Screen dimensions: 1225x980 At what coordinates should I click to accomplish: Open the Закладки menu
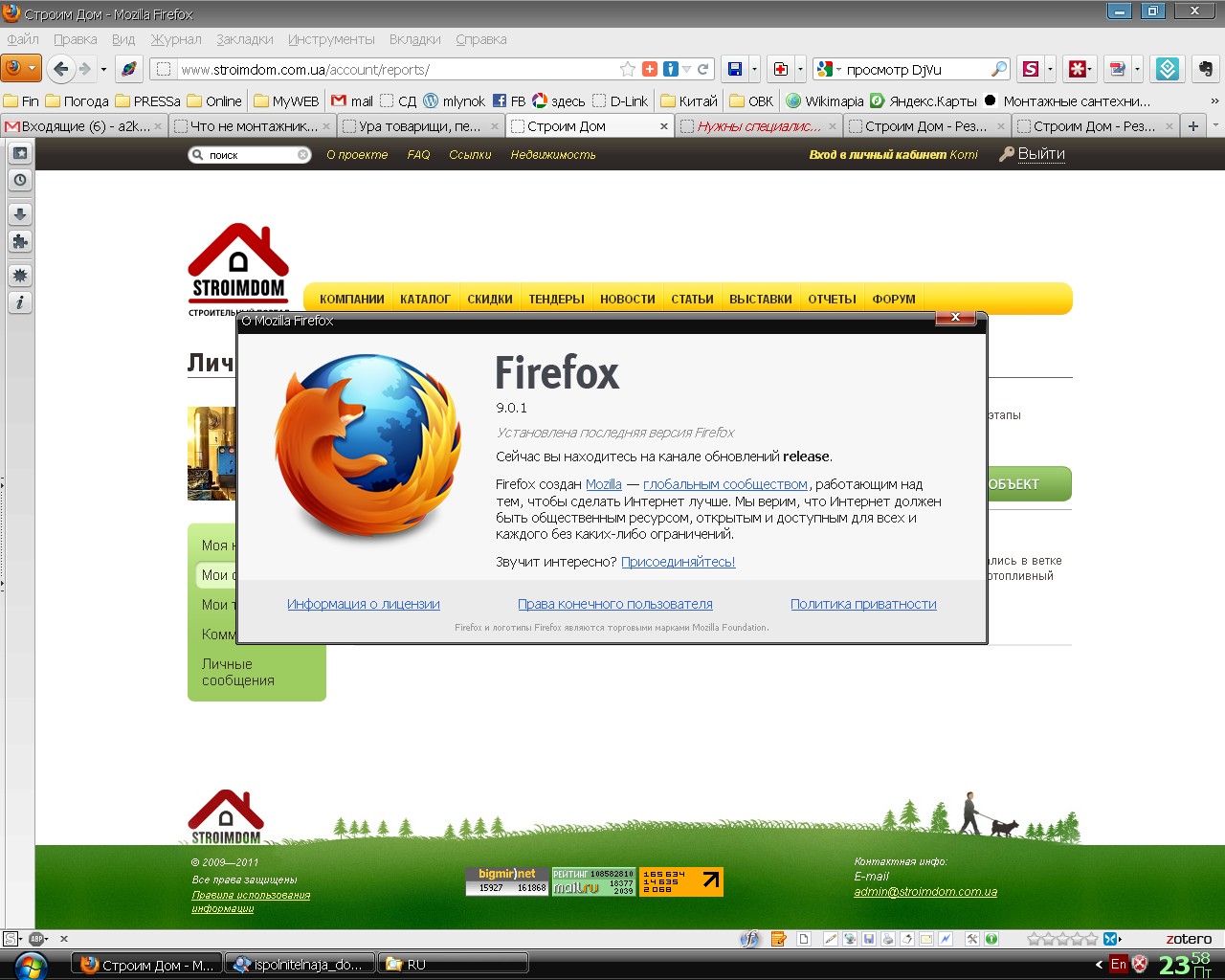[x=245, y=39]
